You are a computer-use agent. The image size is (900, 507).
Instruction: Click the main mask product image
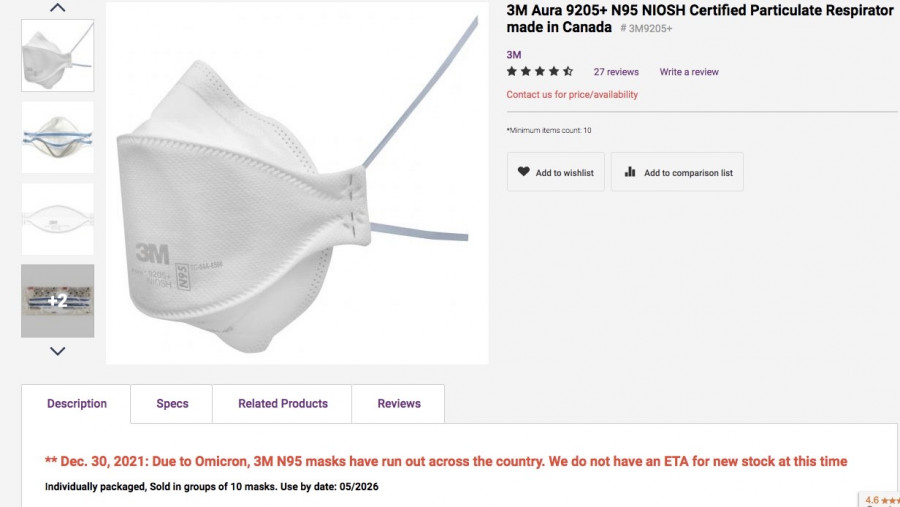tap(297, 190)
